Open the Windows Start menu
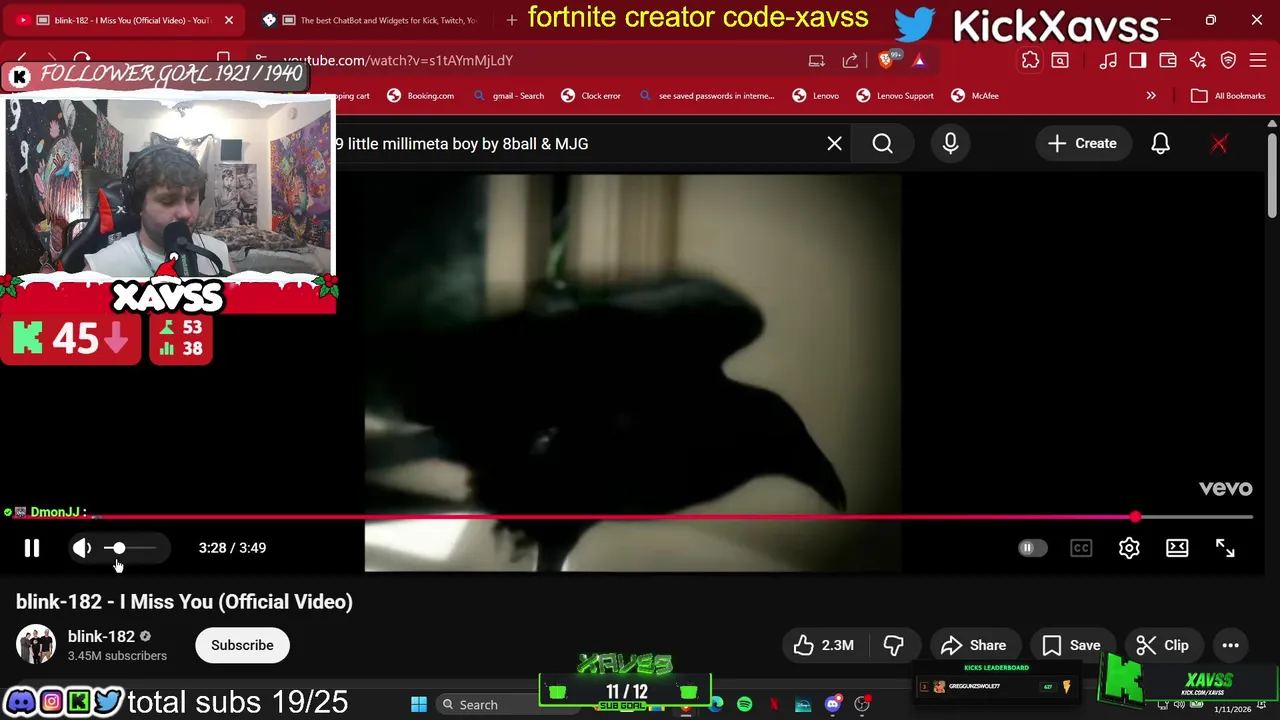This screenshot has width=1280, height=720. (x=419, y=705)
